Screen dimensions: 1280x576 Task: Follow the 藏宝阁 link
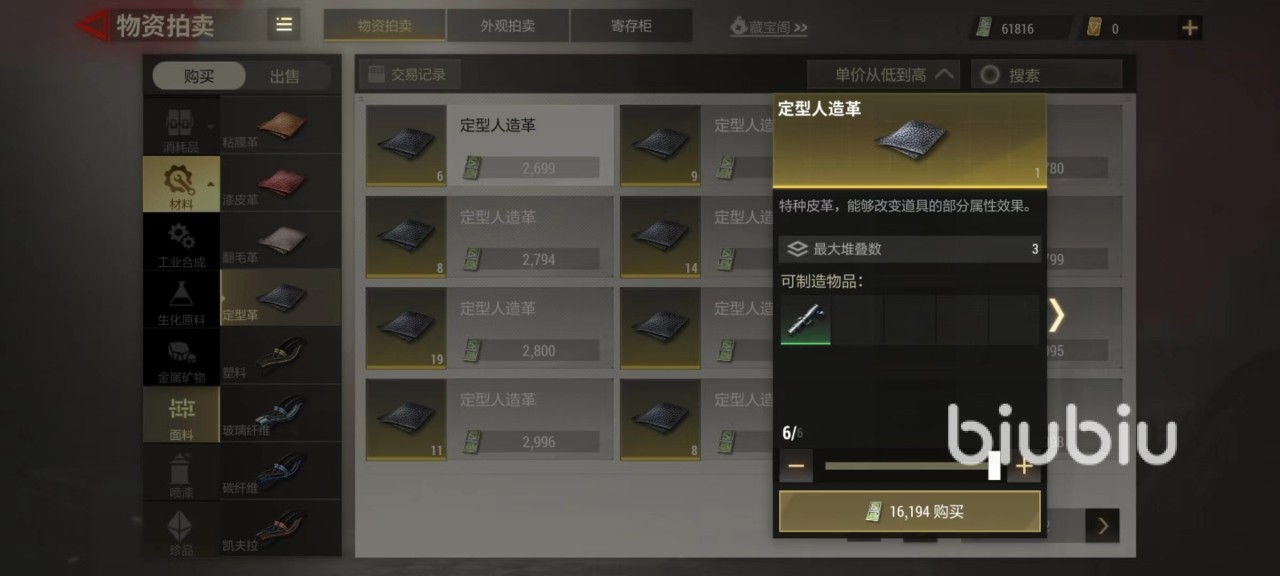coord(768,27)
